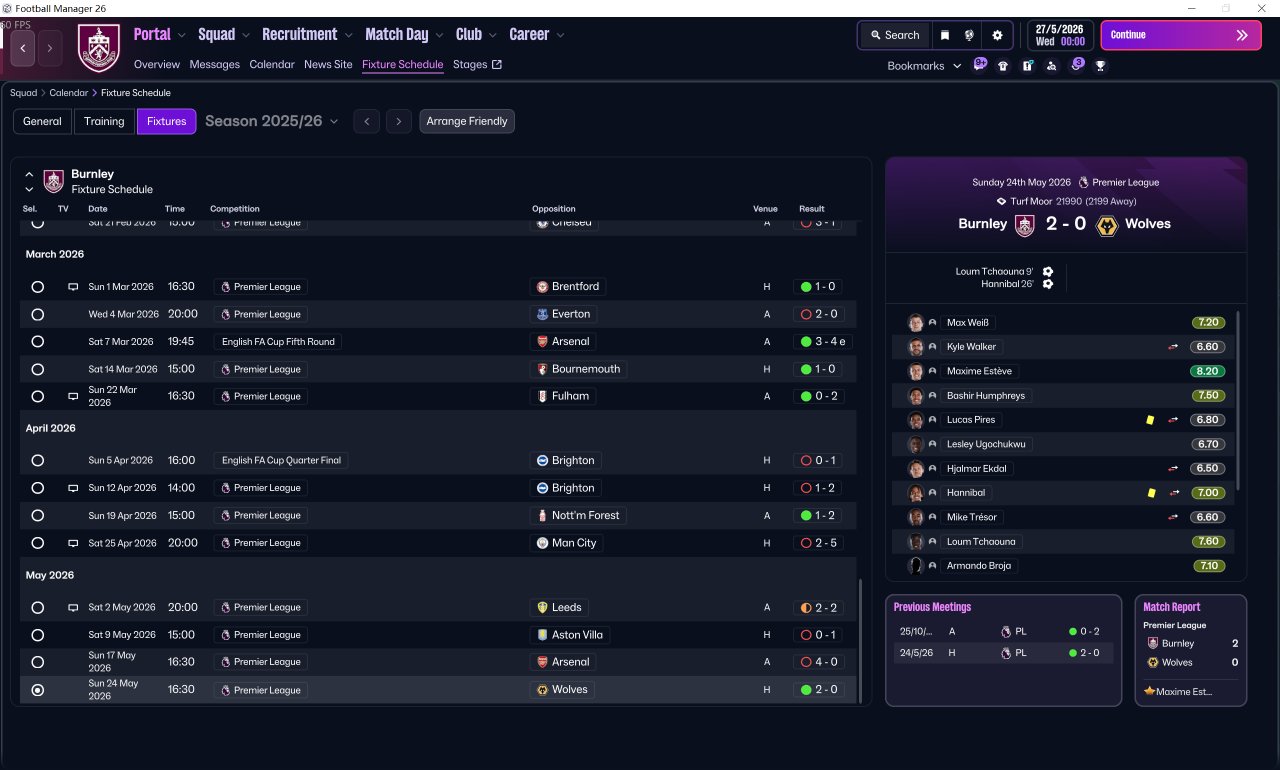1280x770 pixels.
Task: Switch to the General tab
Action: (42, 121)
